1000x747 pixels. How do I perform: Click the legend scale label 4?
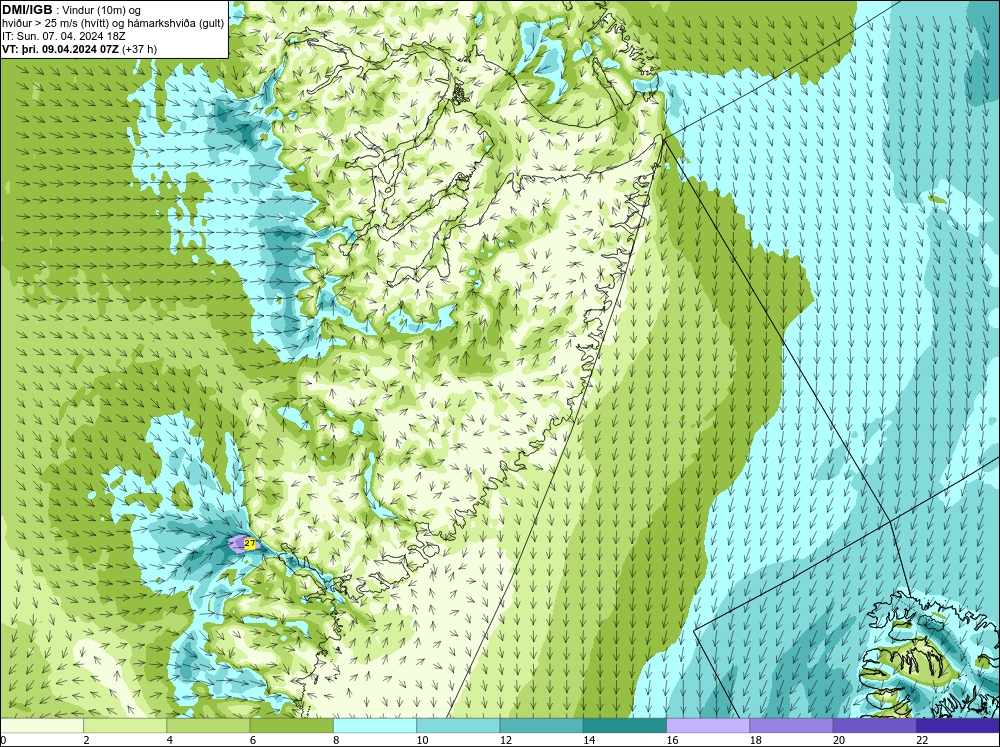(170, 740)
